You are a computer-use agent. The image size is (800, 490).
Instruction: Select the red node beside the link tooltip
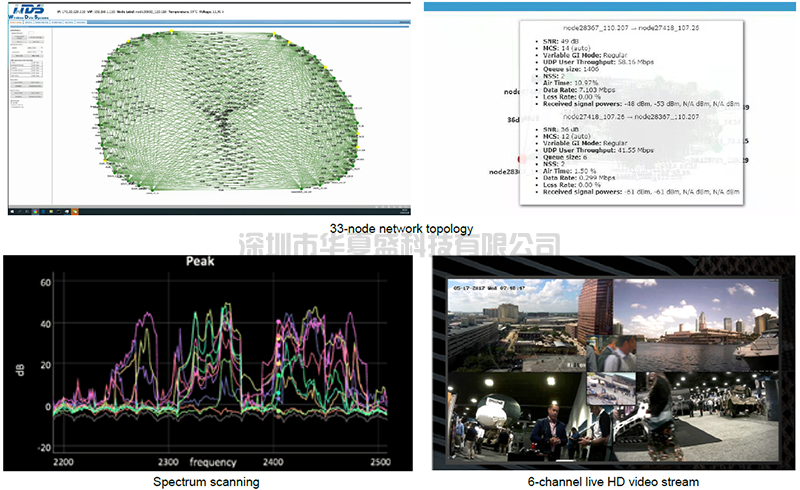521,159
